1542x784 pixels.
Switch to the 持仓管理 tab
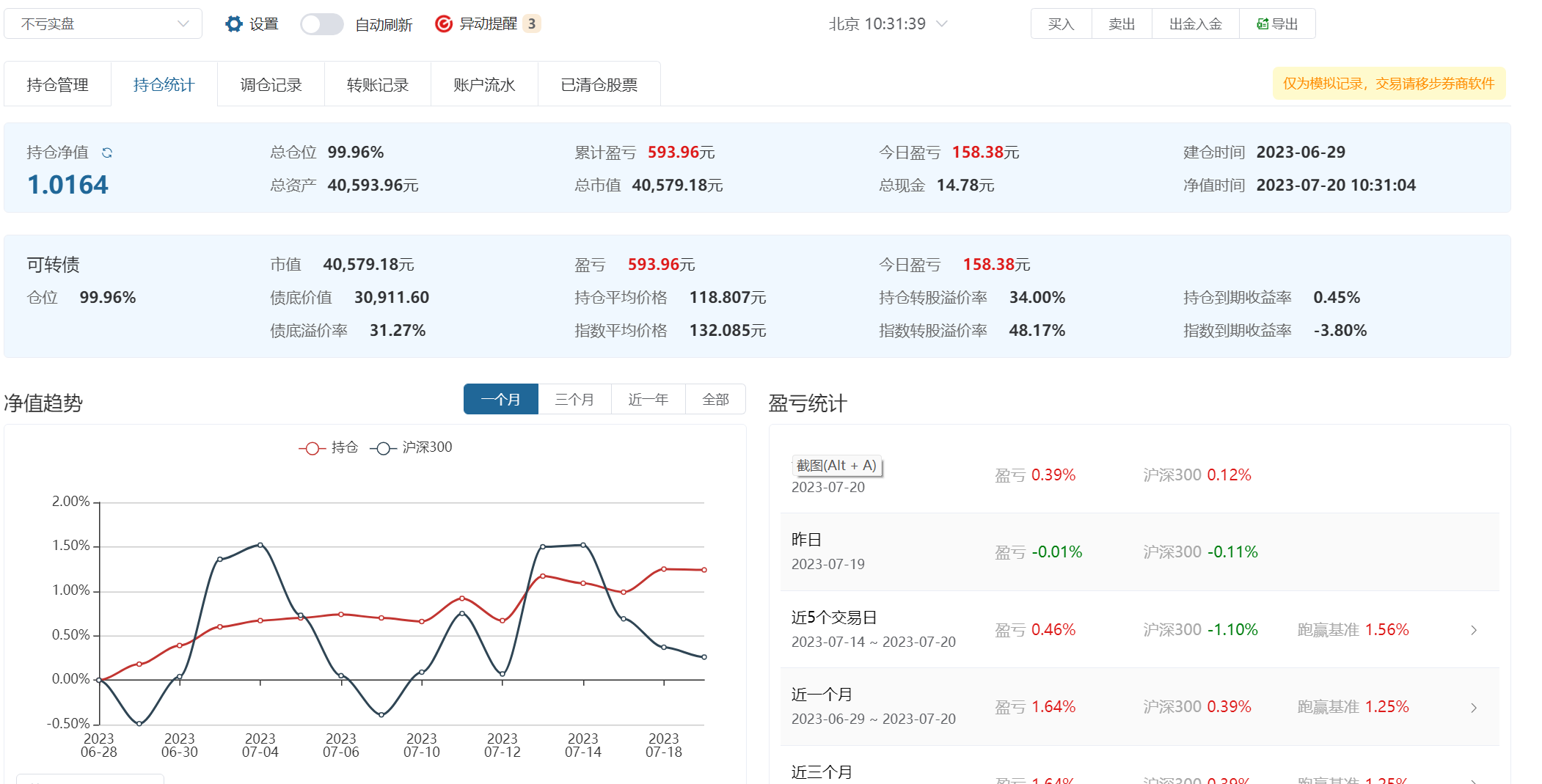57,85
